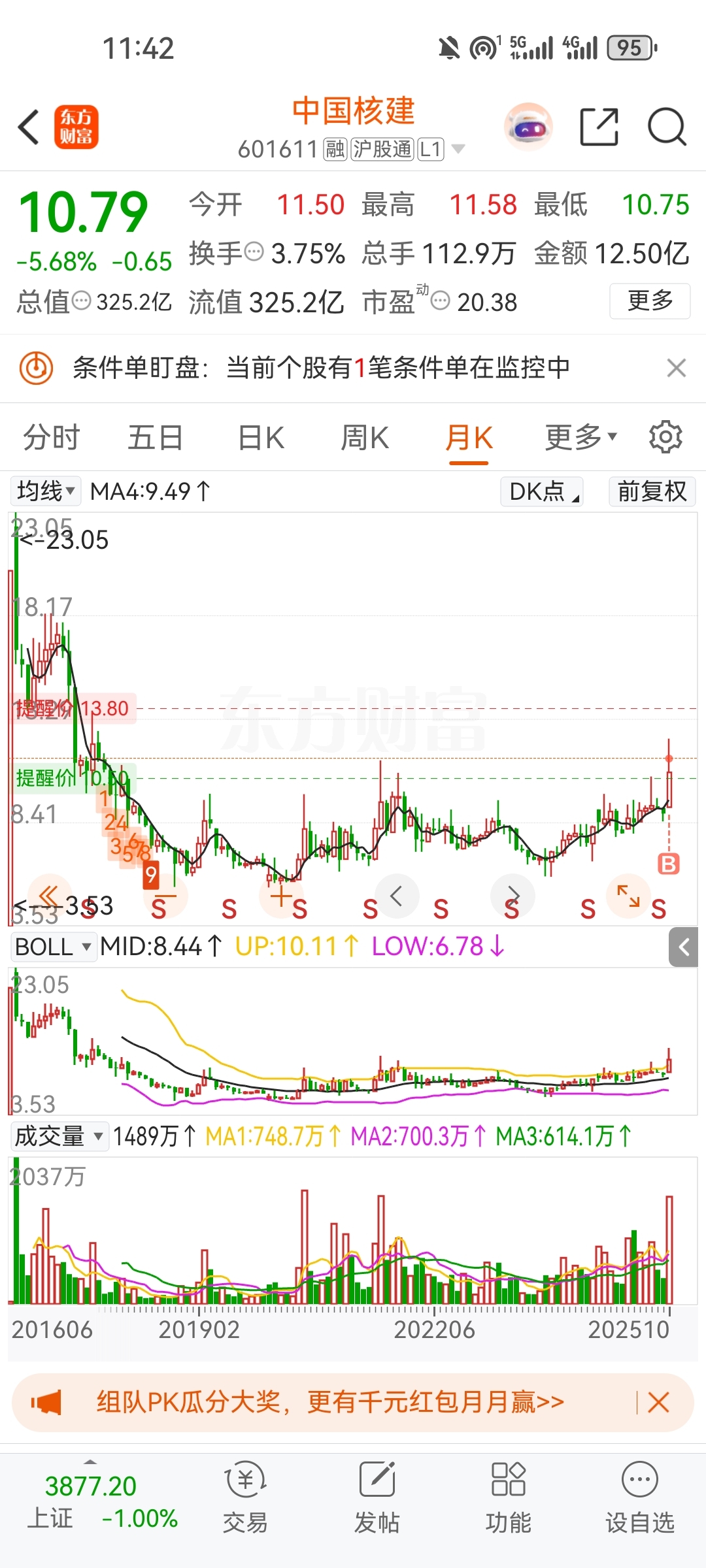Move chart cursor left with arrow
The height and width of the screenshot is (1568, 706).
(395, 895)
